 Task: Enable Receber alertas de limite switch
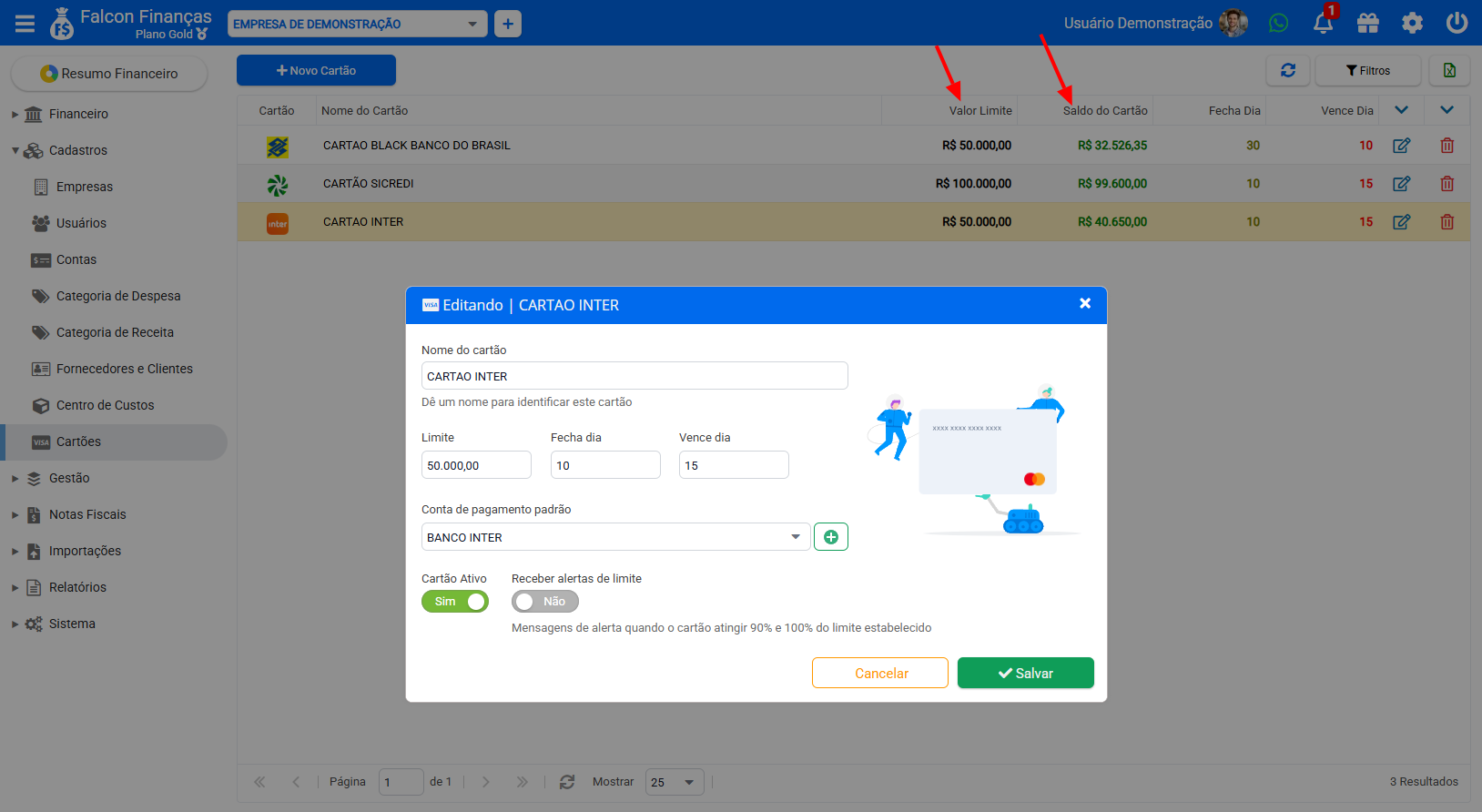(x=545, y=602)
